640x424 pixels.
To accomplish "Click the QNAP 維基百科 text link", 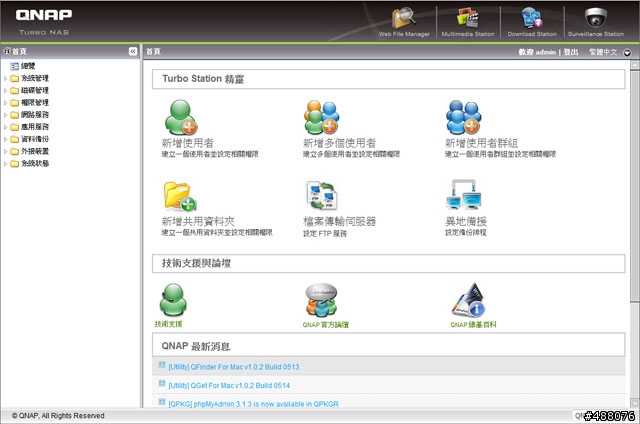I will [x=473, y=325].
